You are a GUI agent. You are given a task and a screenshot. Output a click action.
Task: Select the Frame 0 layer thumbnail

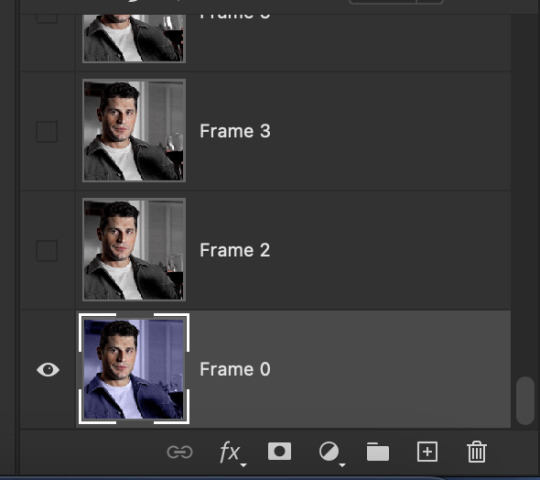[134, 369]
